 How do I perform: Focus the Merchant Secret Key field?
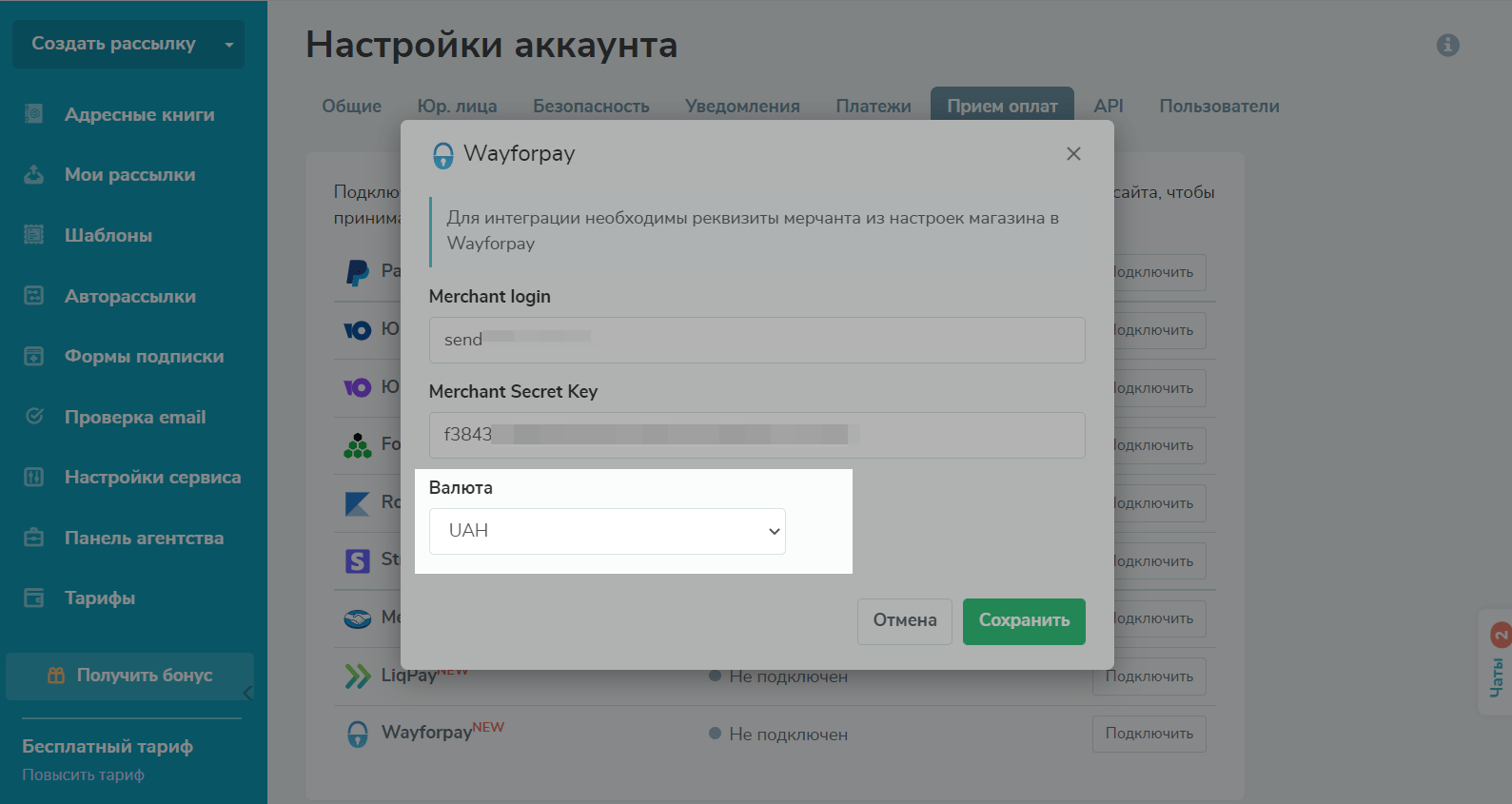point(756,435)
